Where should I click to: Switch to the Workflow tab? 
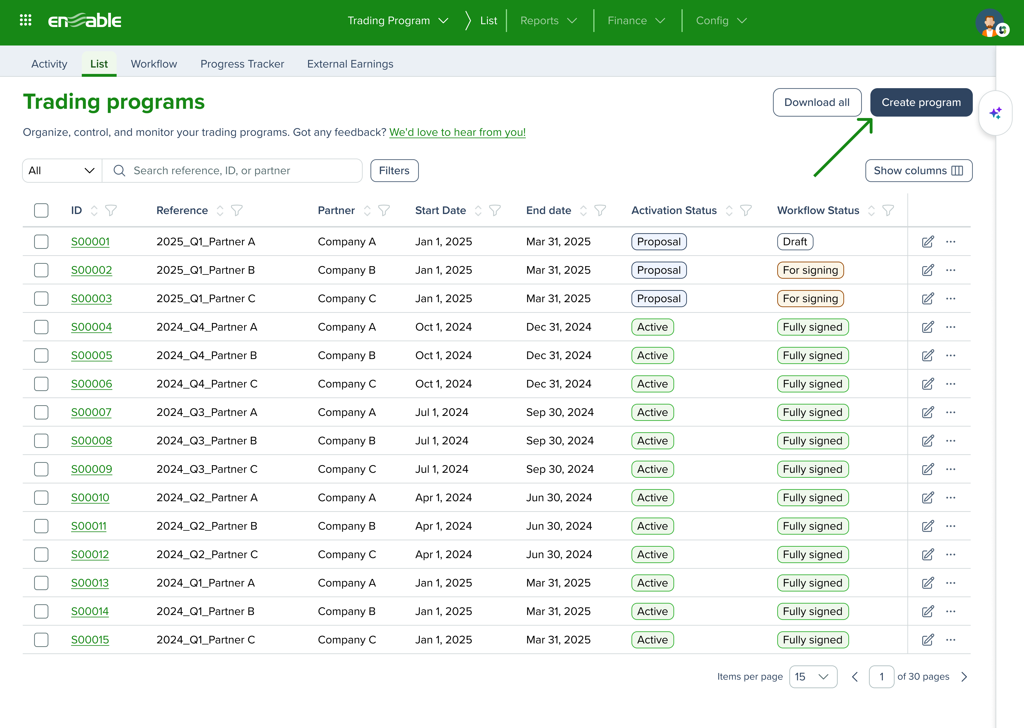coord(154,64)
